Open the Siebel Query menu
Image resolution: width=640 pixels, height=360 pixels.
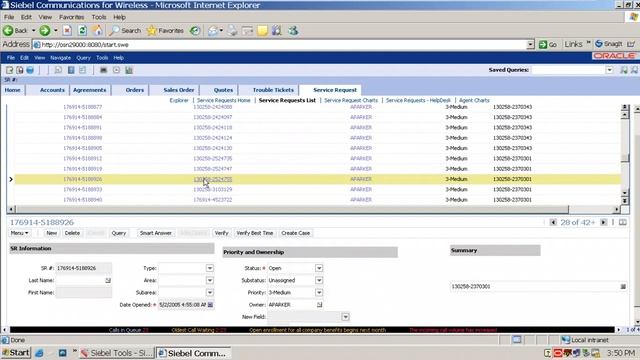[x=83, y=58]
